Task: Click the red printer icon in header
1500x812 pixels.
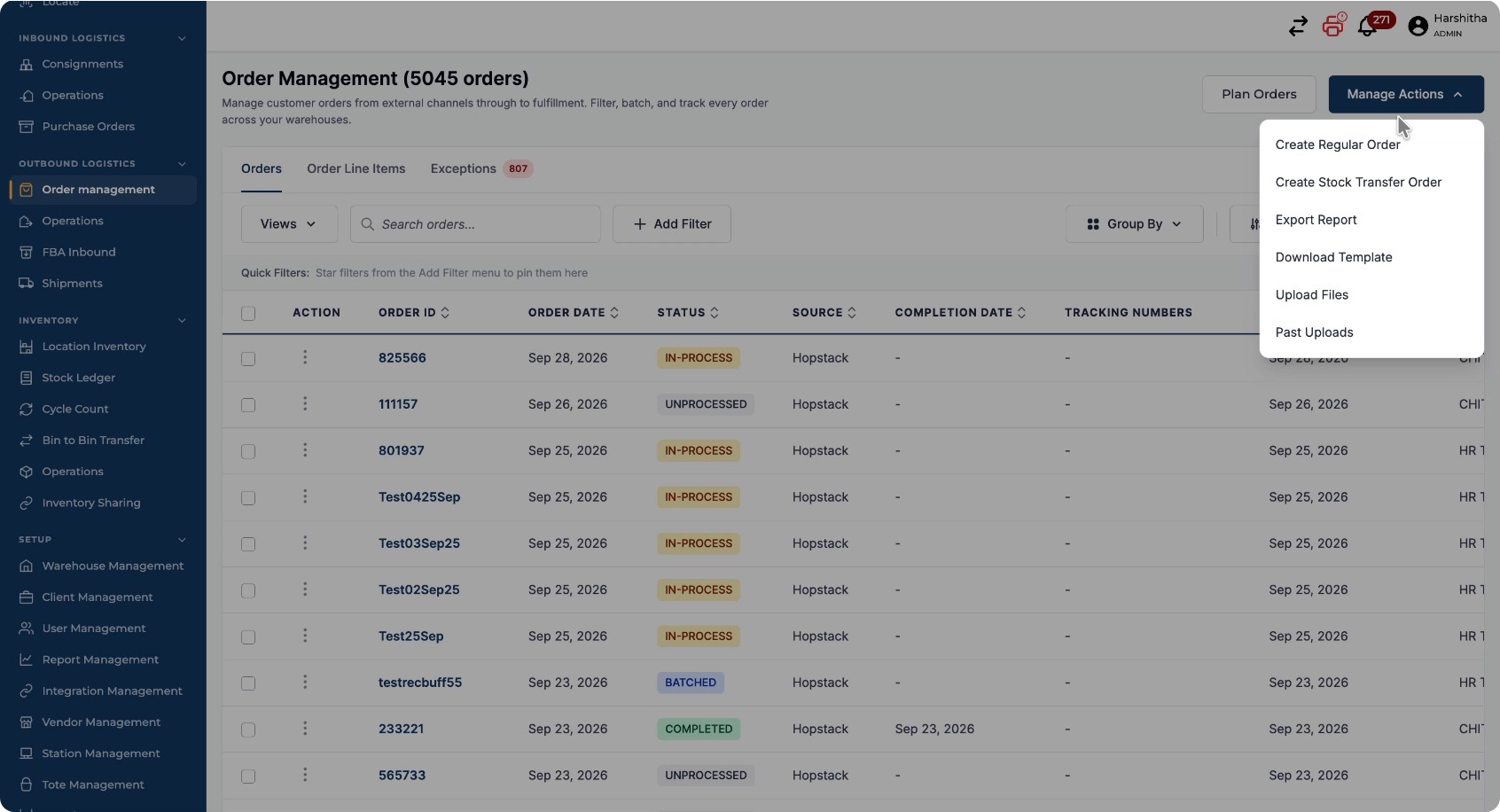Action: [1333, 26]
